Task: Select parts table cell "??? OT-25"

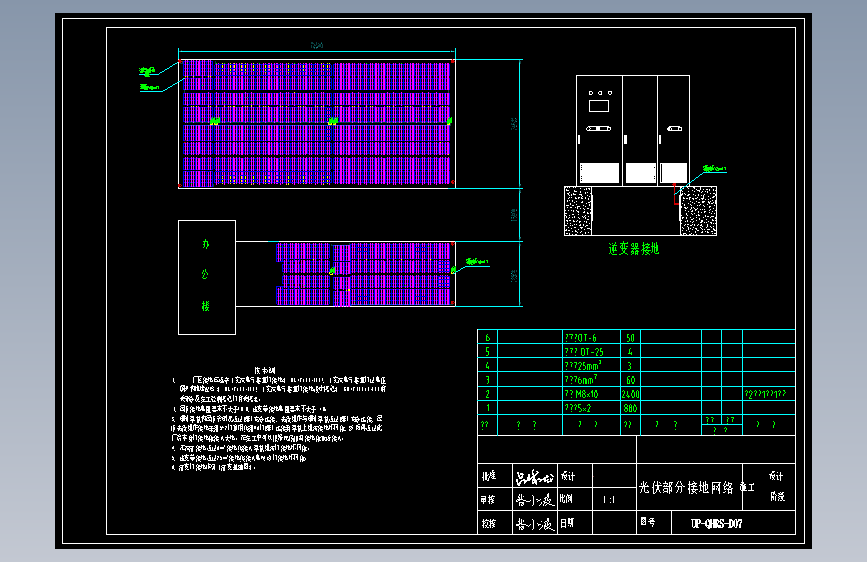Action: click(584, 352)
